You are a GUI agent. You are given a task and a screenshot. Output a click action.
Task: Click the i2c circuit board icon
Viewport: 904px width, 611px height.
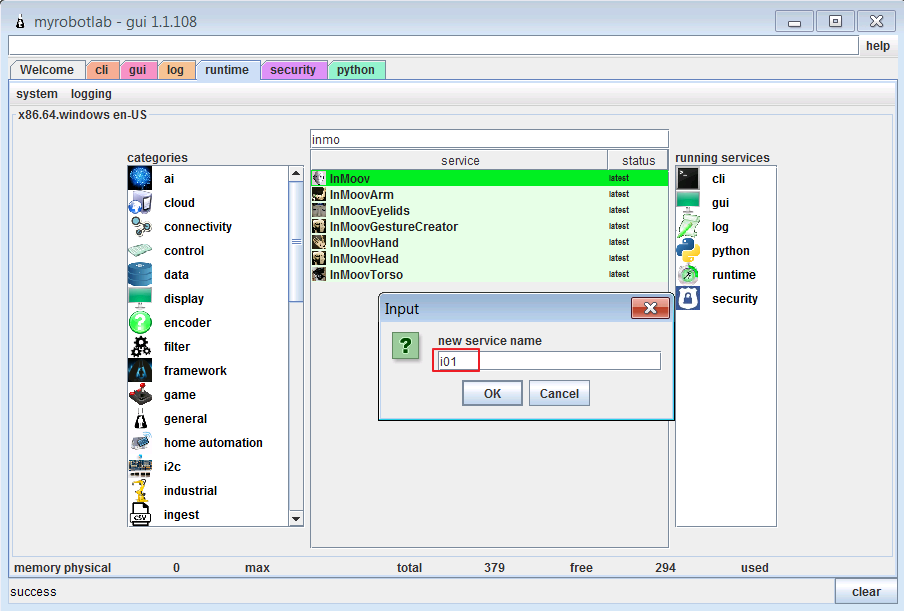(140, 467)
